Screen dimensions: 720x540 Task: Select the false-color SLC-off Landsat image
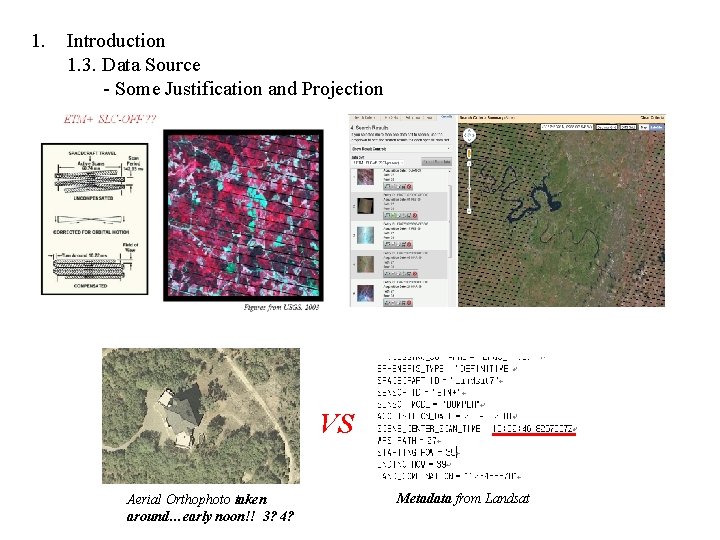[243, 215]
